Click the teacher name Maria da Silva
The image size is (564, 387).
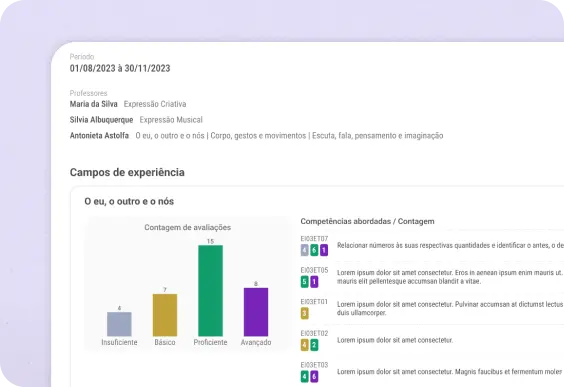[x=94, y=104]
